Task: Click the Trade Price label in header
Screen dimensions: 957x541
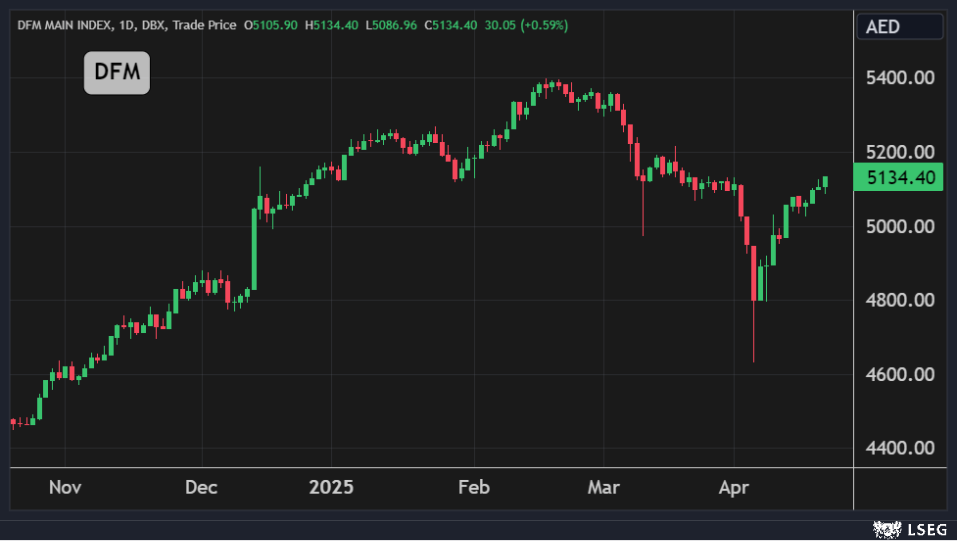Action: (x=204, y=24)
